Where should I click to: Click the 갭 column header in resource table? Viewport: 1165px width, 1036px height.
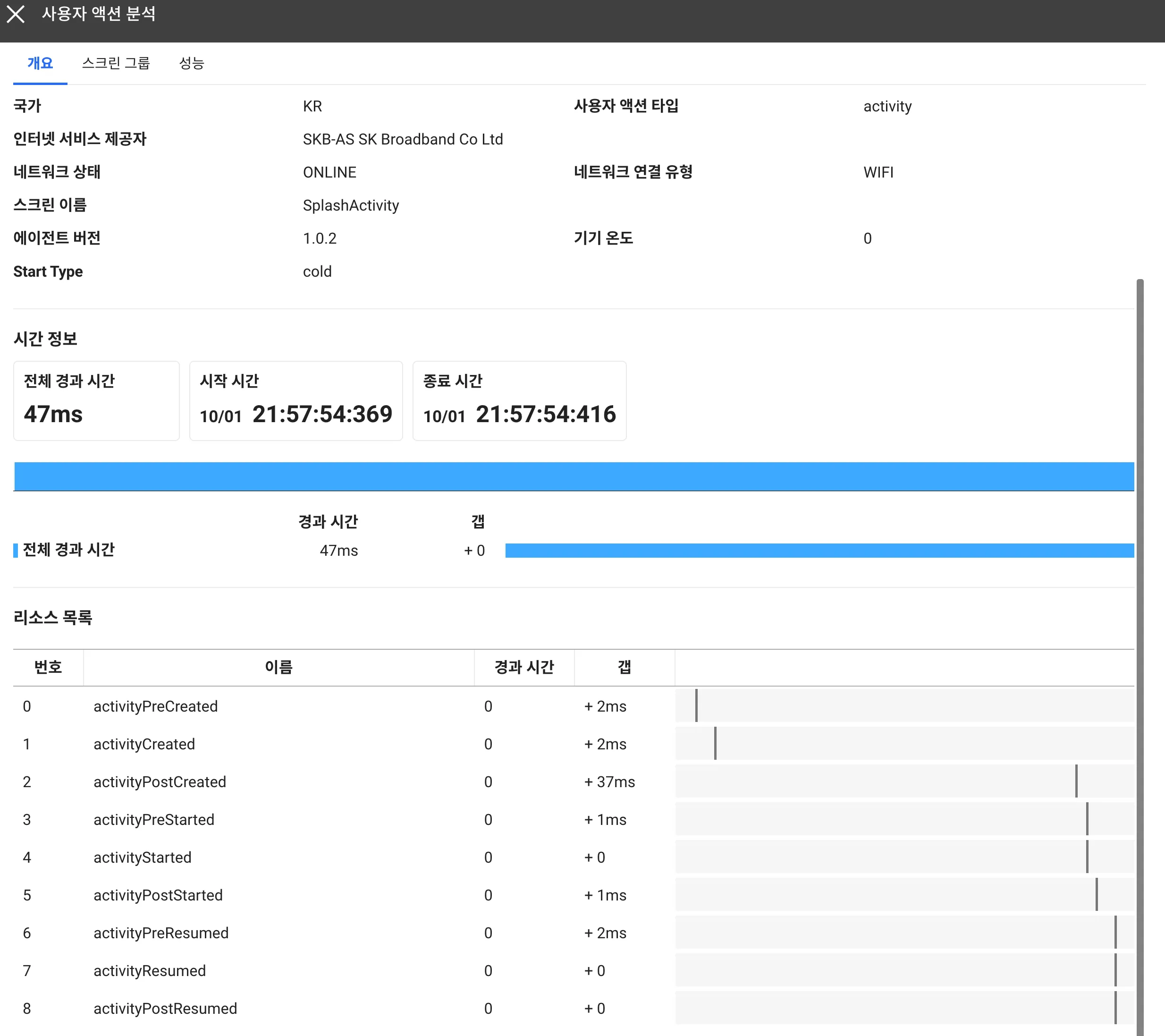[x=624, y=667]
